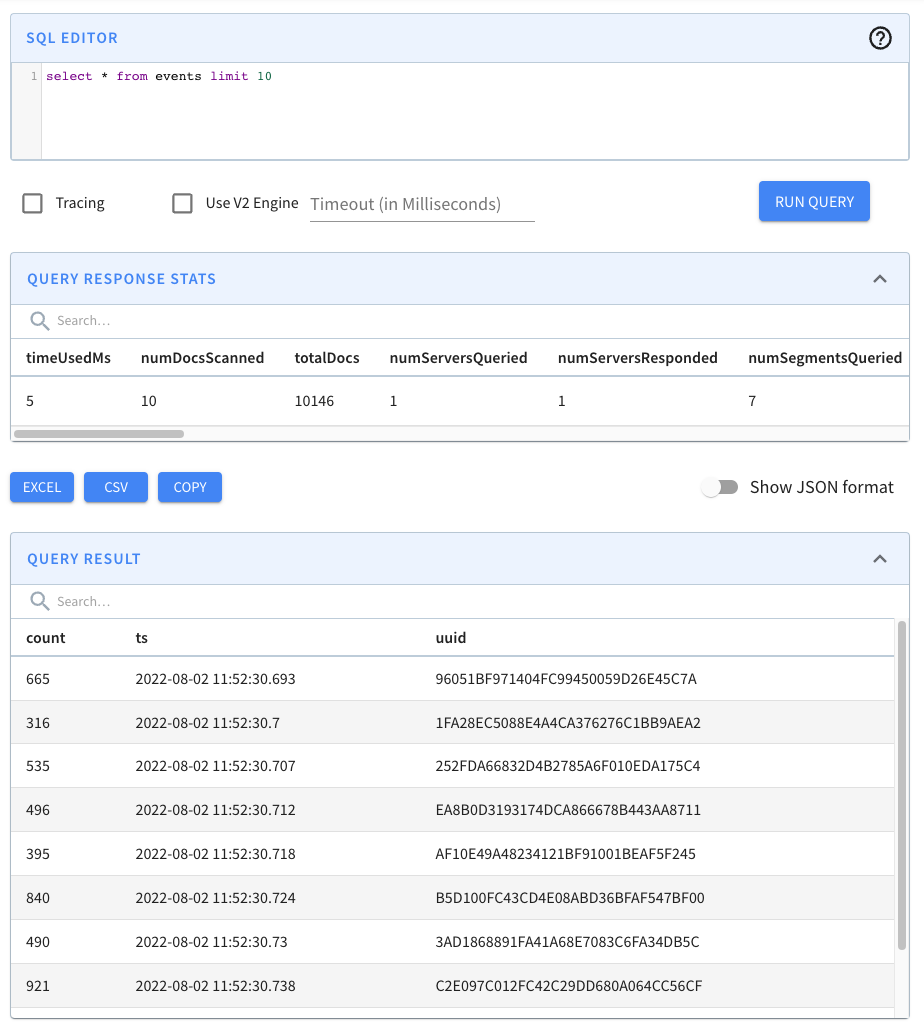
Task: Enable the Use V2 Engine checkbox
Action: tap(182, 202)
